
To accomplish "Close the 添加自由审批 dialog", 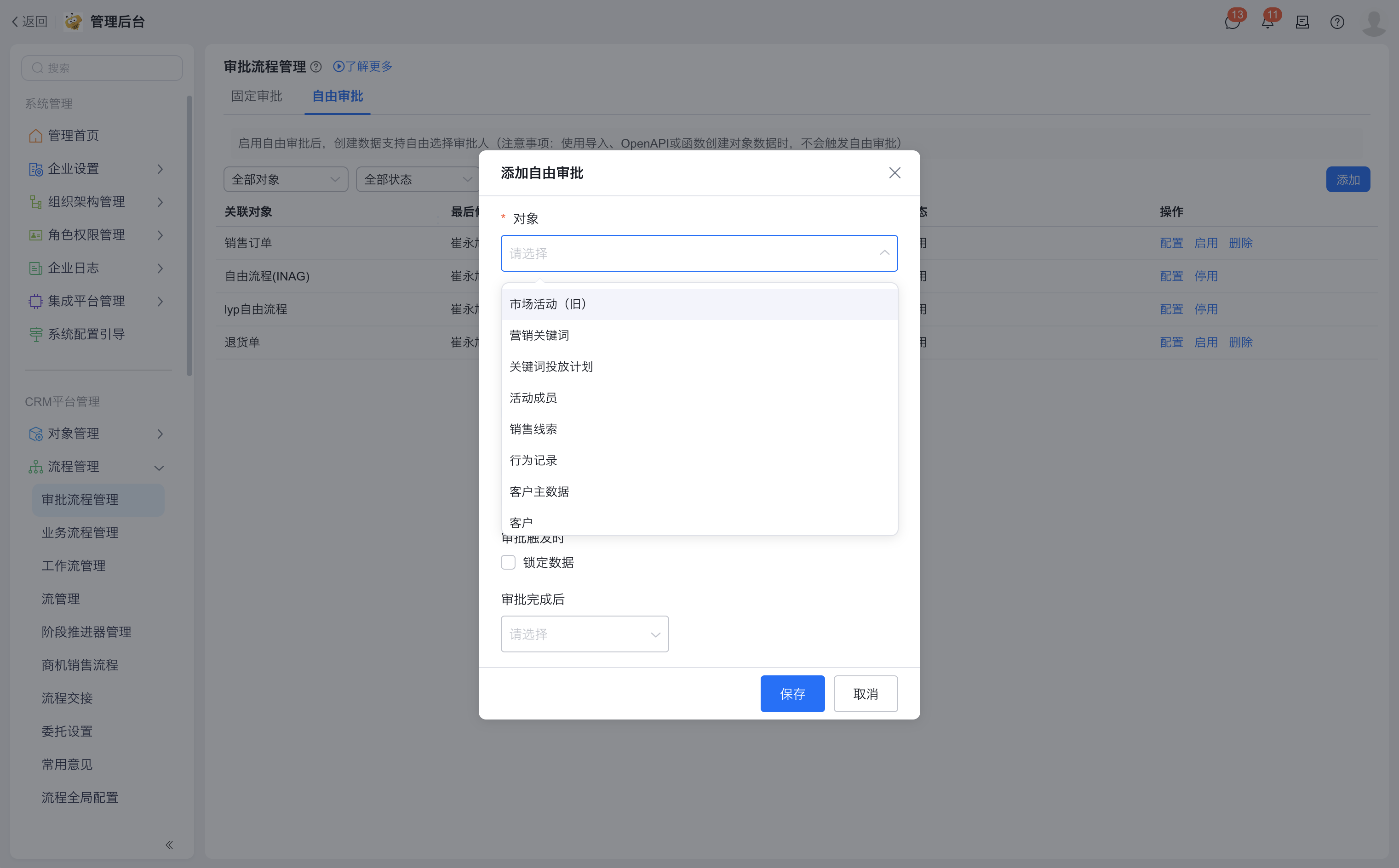I will click(x=894, y=173).
